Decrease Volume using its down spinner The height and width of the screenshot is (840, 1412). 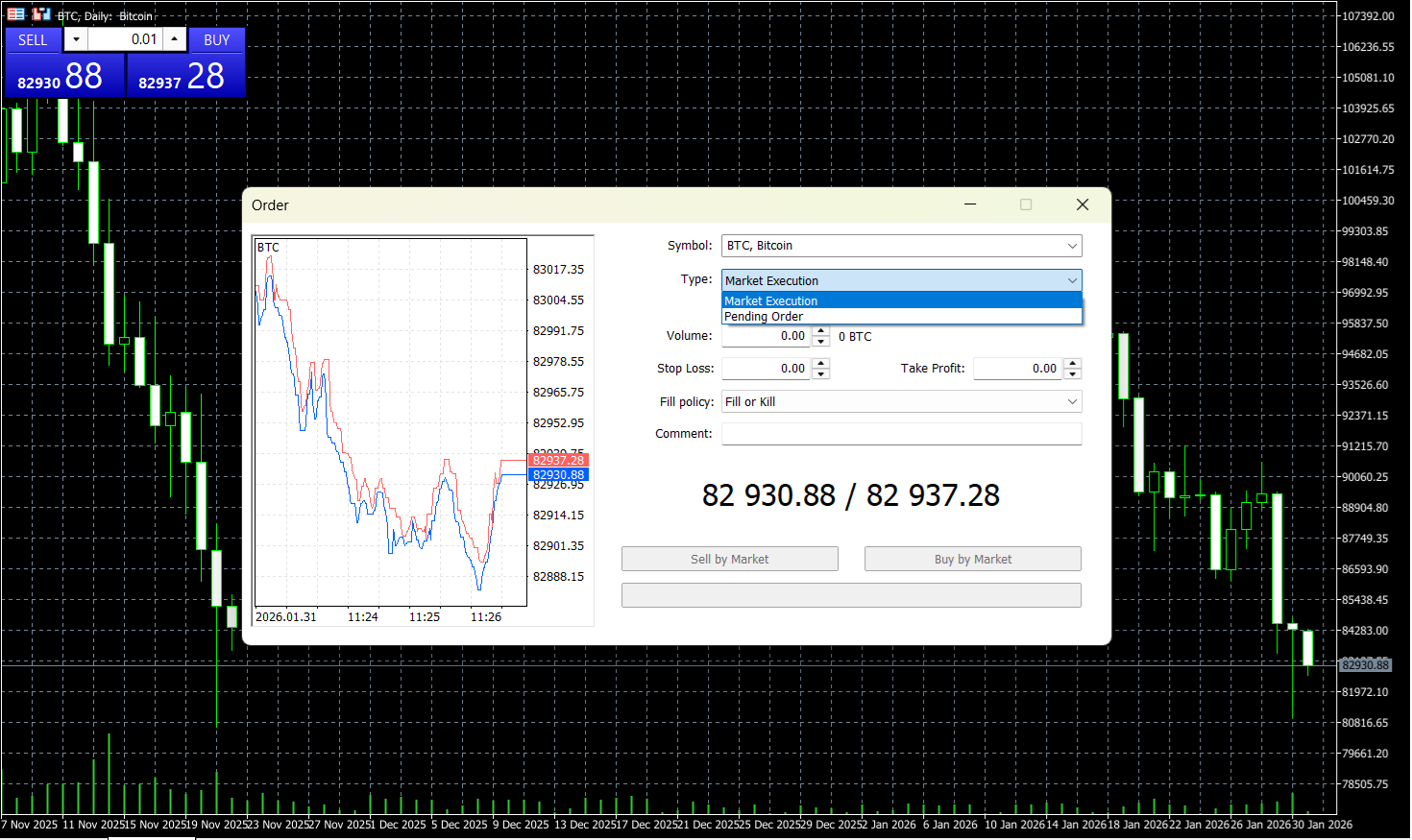(x=820, y=342)
